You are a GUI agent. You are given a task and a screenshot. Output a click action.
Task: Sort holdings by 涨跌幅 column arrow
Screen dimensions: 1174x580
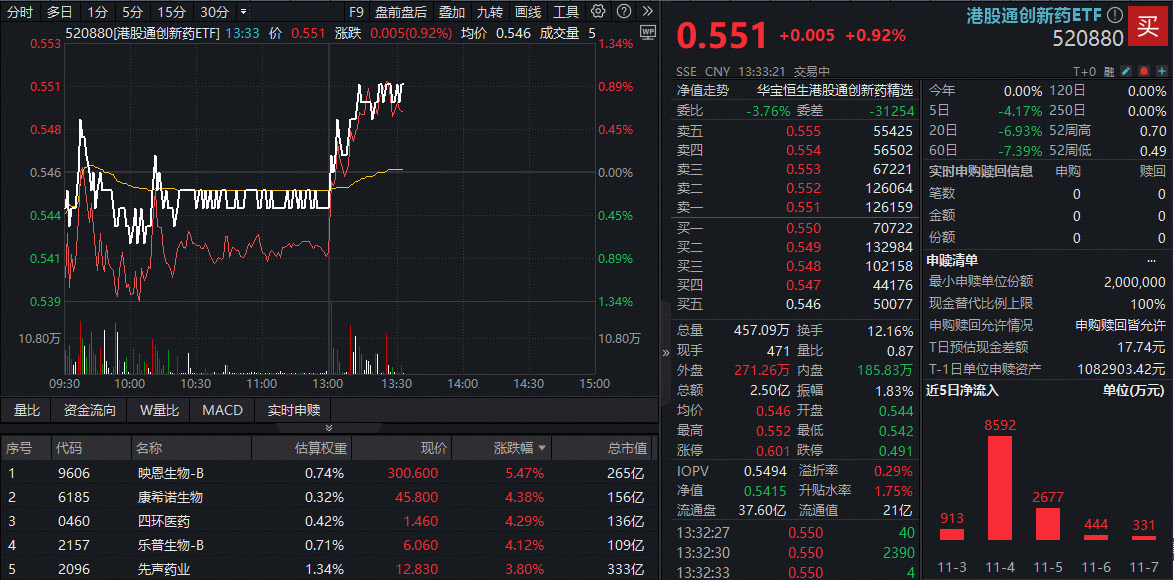pos(542,448)
